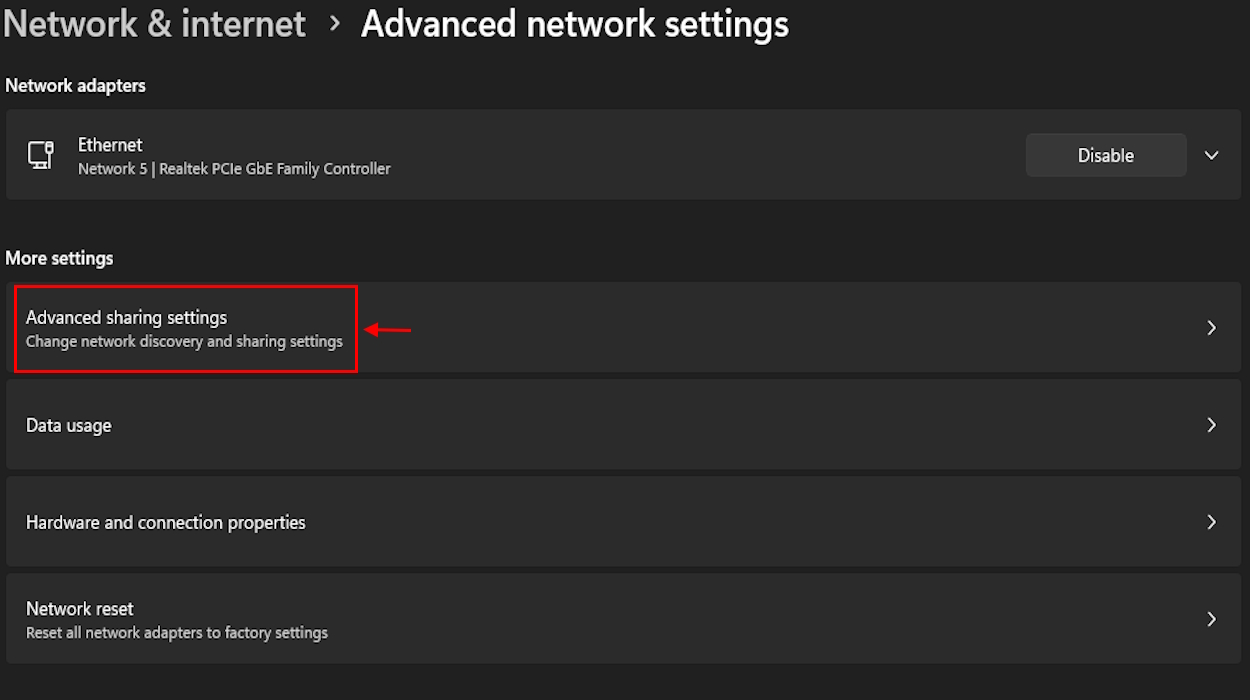Viewport: 1250px width, 700px height.
Task: Click the Network reset chevron
Action: tap(1211, 618)
